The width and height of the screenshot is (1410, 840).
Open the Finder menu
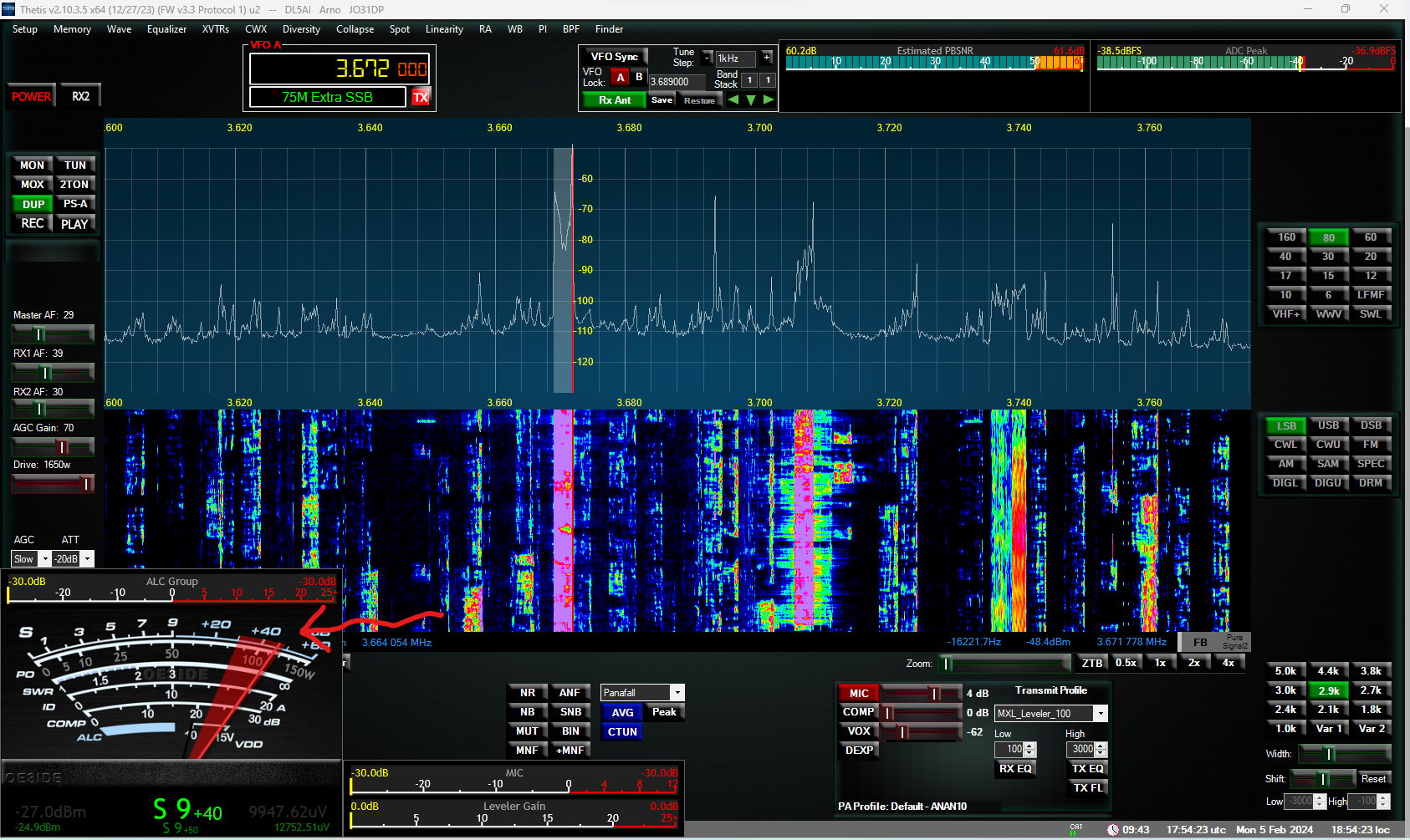tap(609, 29)
